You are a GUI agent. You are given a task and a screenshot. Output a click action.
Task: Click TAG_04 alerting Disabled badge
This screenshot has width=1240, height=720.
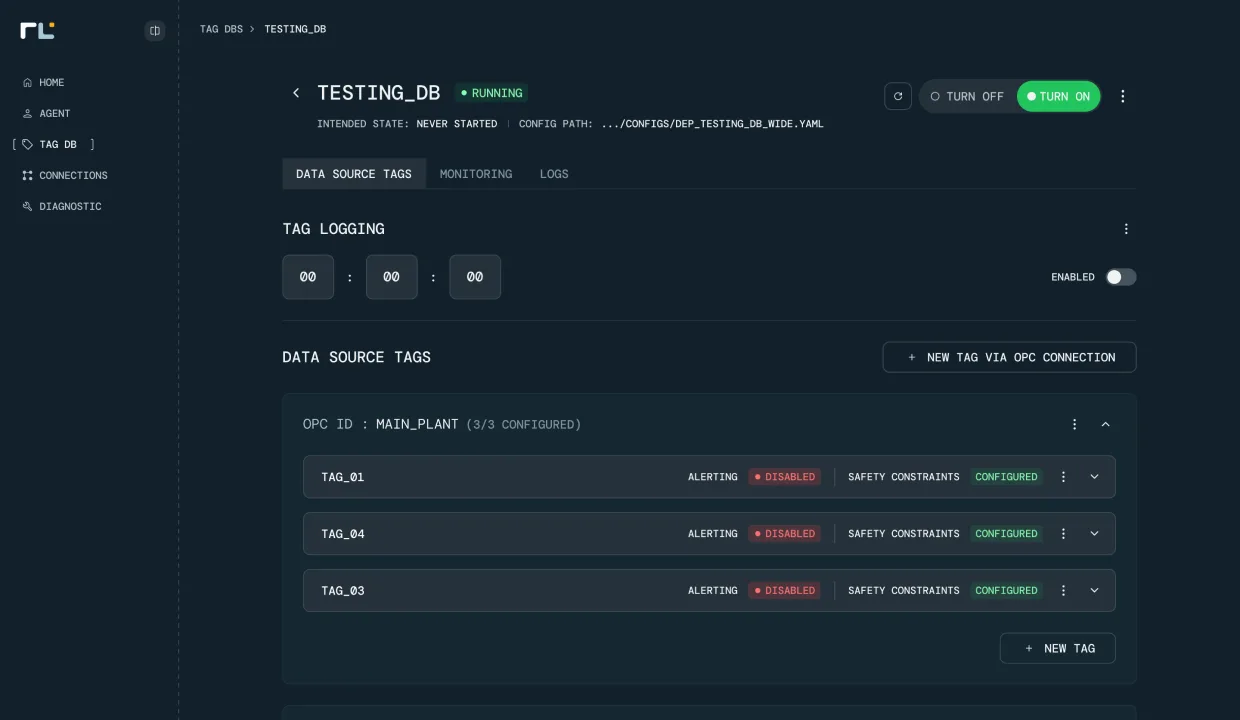[x=784, y=534]
